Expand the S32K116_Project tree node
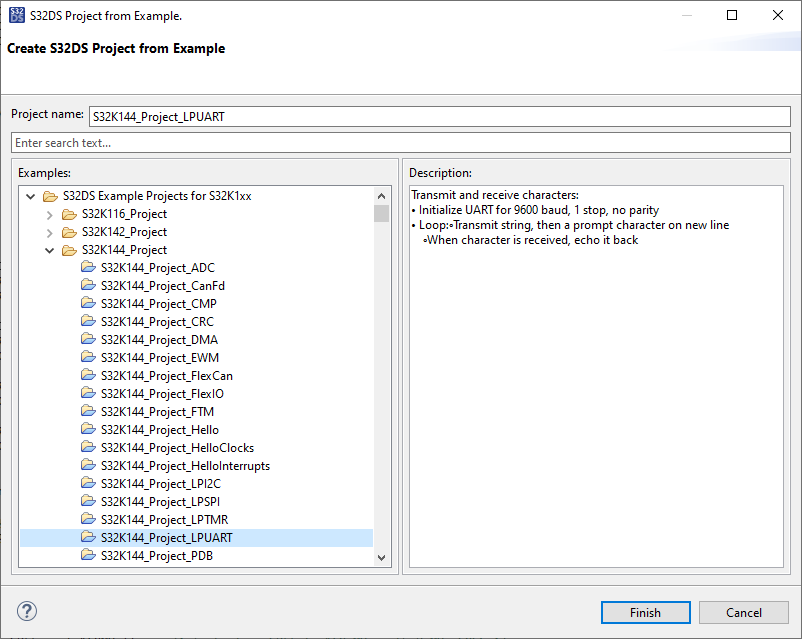This screenshot has width=802, height=639. tap(50, 214)
